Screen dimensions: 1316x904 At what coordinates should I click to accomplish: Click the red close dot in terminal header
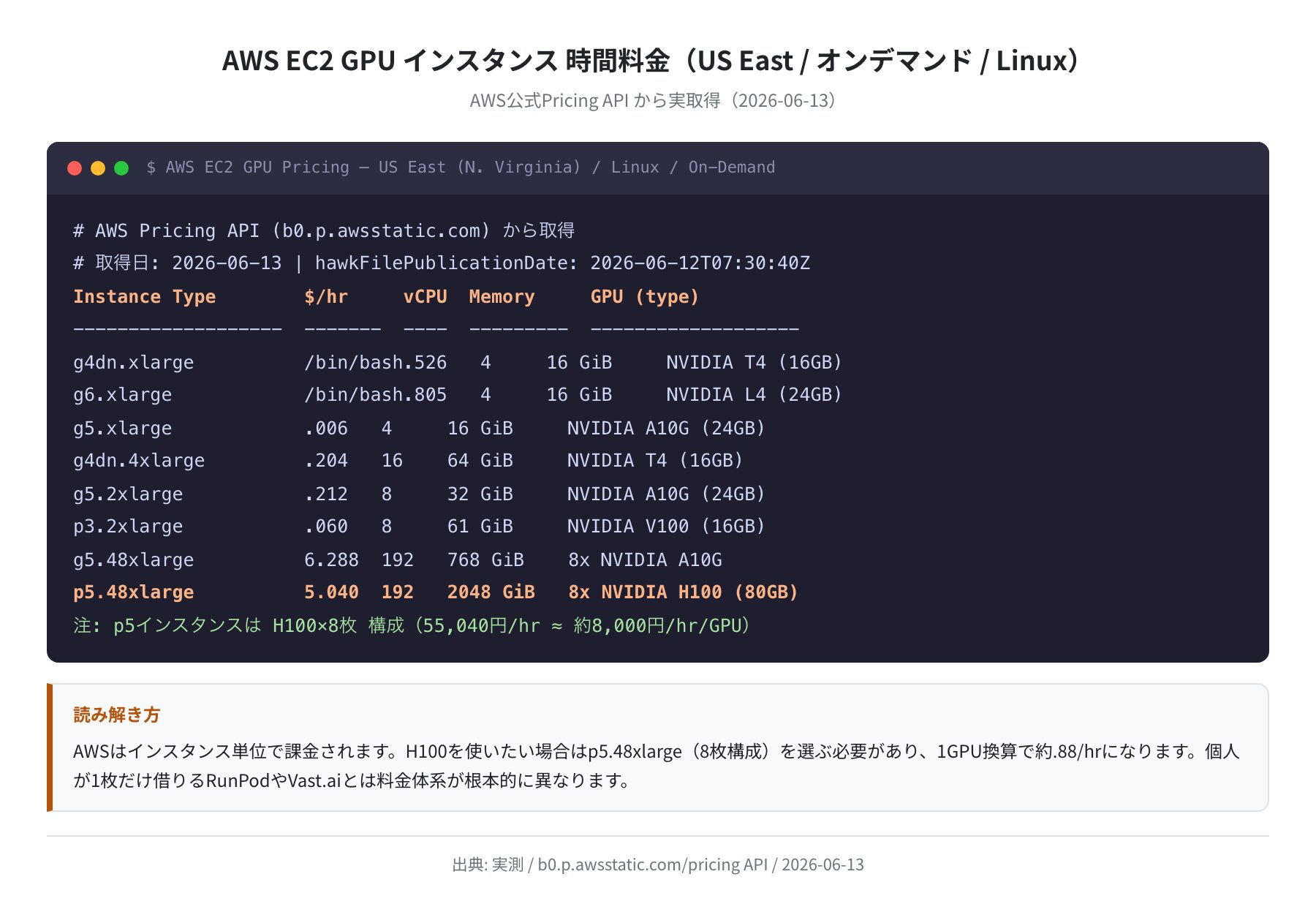click(x=75, y=168)
